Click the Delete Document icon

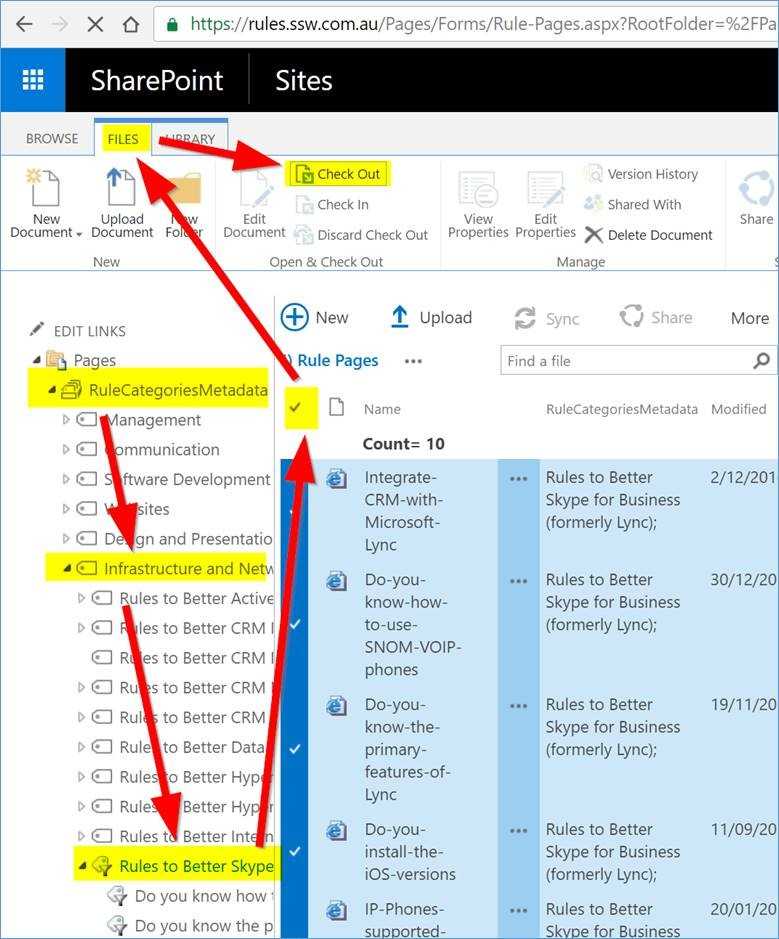[x=594, y=235]
